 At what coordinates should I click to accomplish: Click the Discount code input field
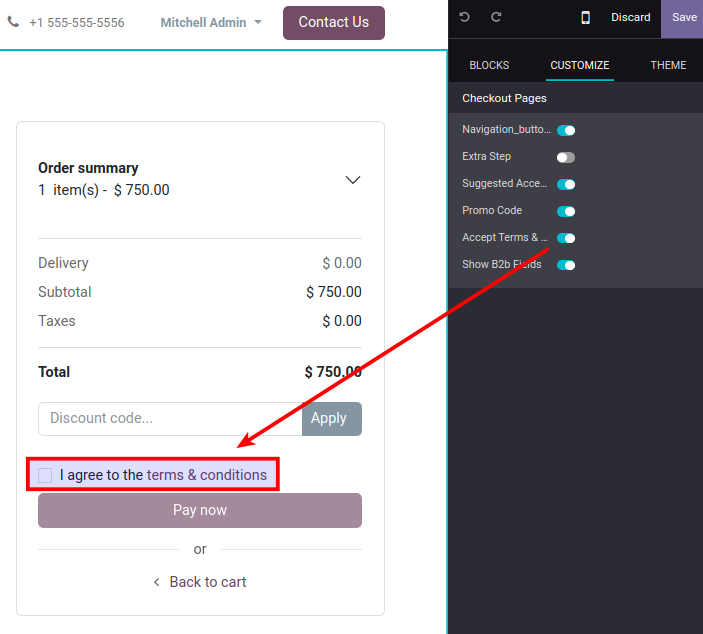pos(170,418)
